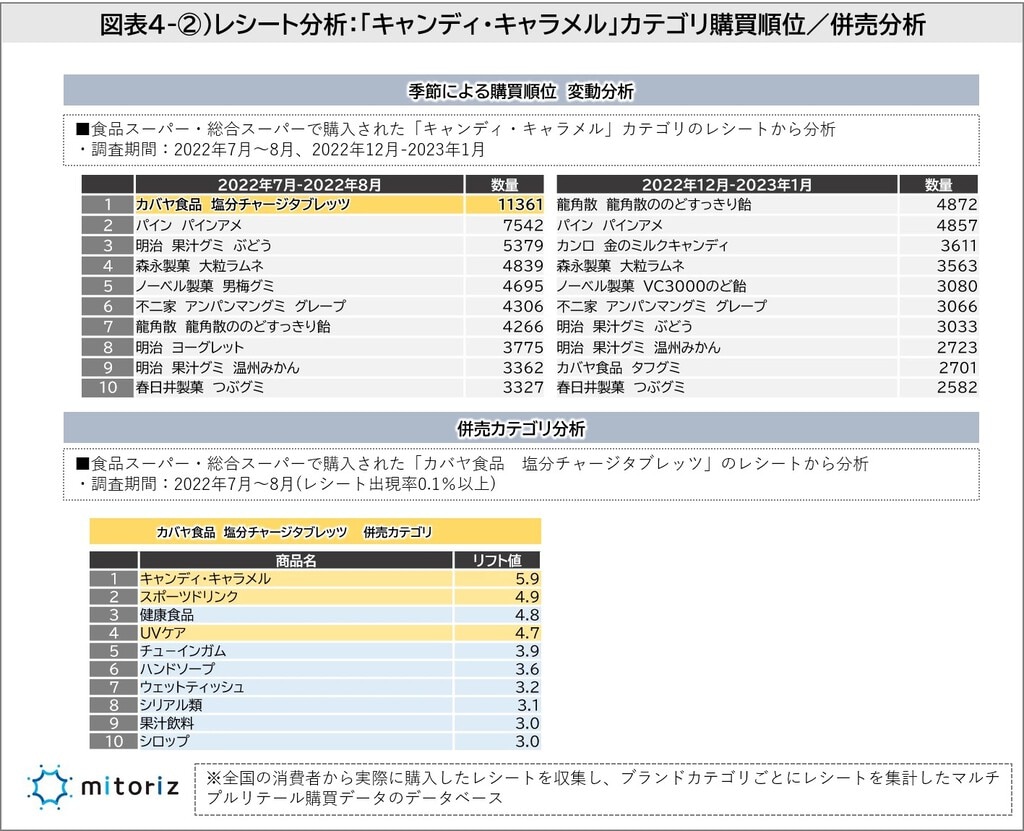
Task: Select the lift value 3.1
Action: pos(528,706)
